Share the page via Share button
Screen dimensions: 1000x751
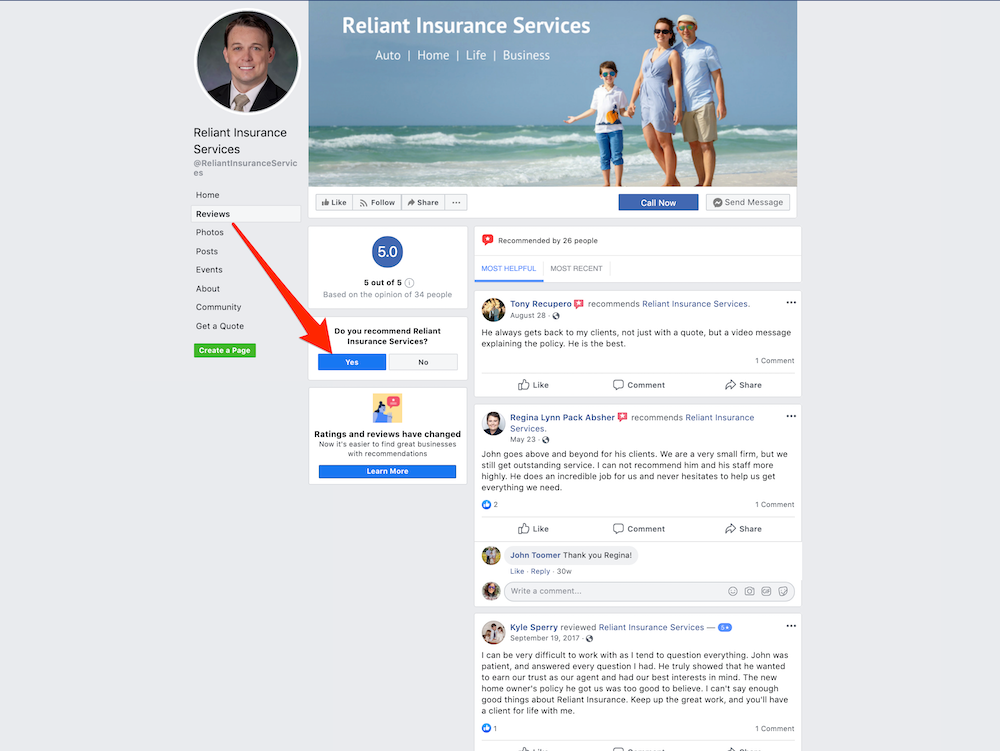click(x=423, y=202)
